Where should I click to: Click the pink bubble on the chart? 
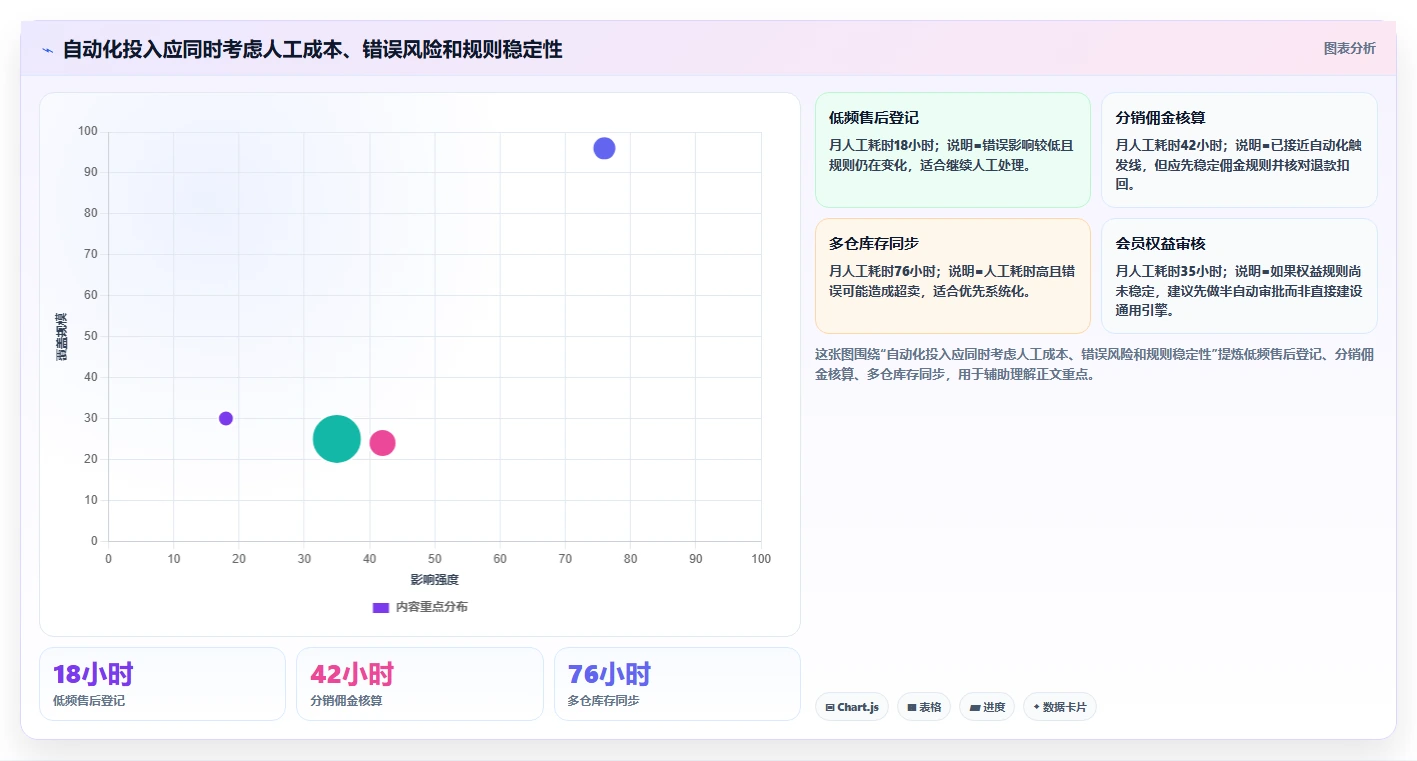pos(382,443)
